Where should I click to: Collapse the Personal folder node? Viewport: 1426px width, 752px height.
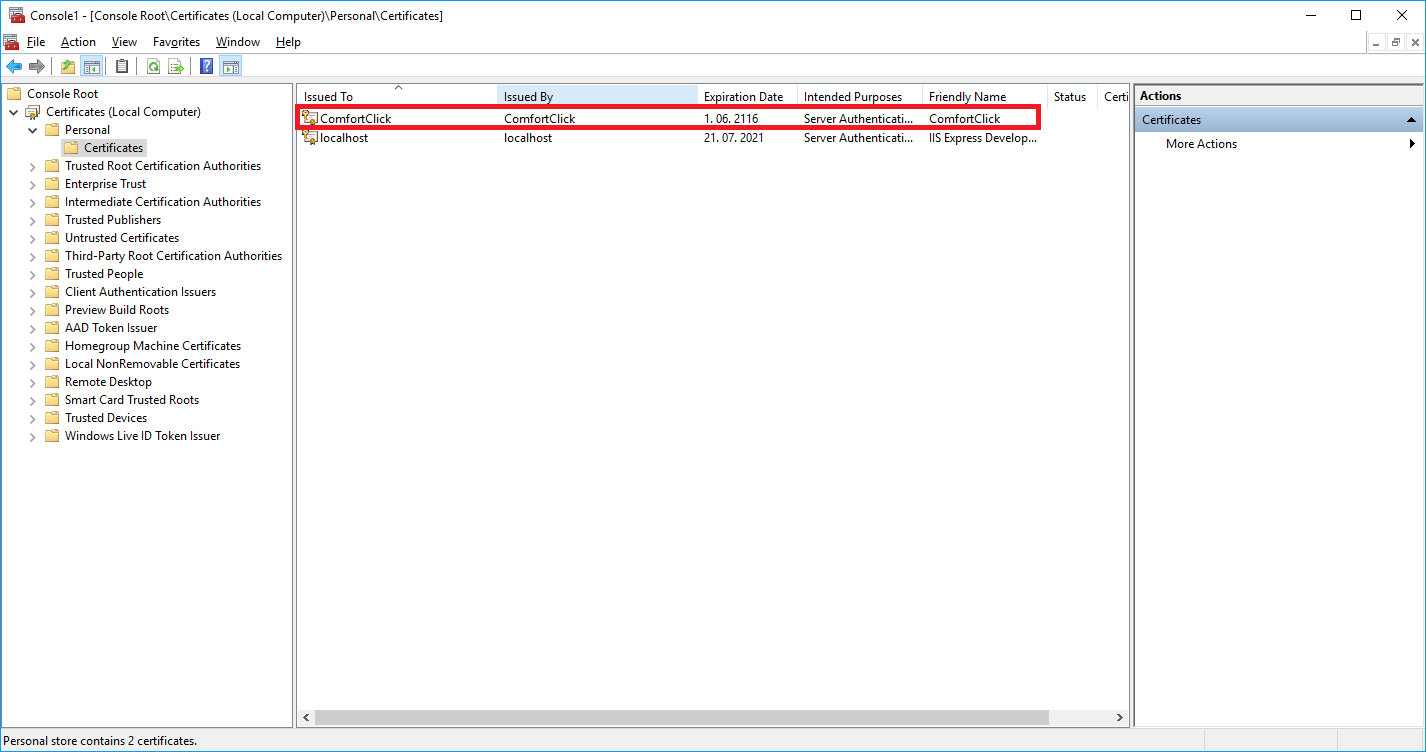(33, 130)
